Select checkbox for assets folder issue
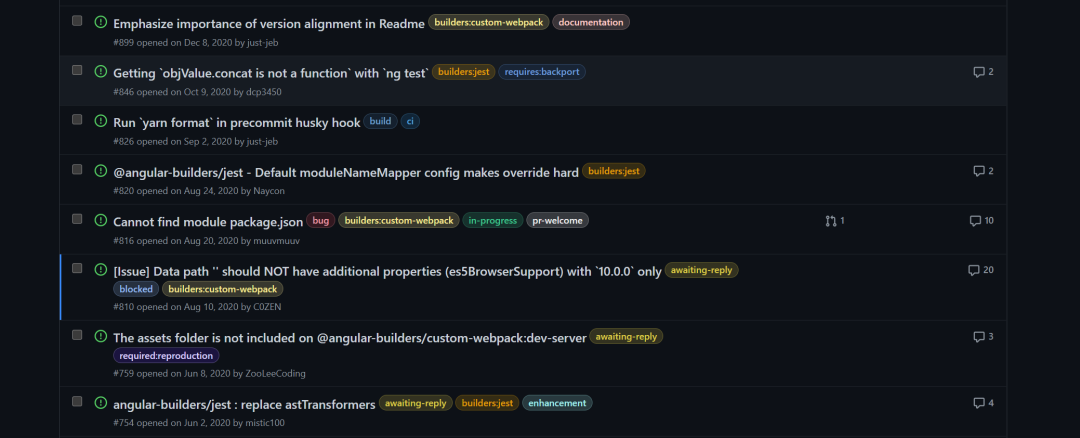Image resolution: width=1080 pixels, height=438 pixels. pos(77,335)
